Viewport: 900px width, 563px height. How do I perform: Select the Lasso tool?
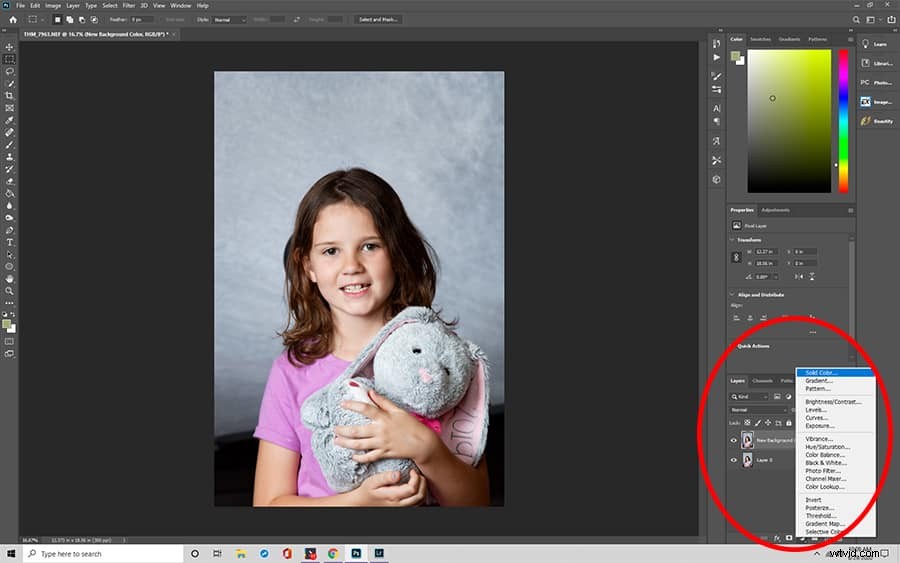coord(9,72)
